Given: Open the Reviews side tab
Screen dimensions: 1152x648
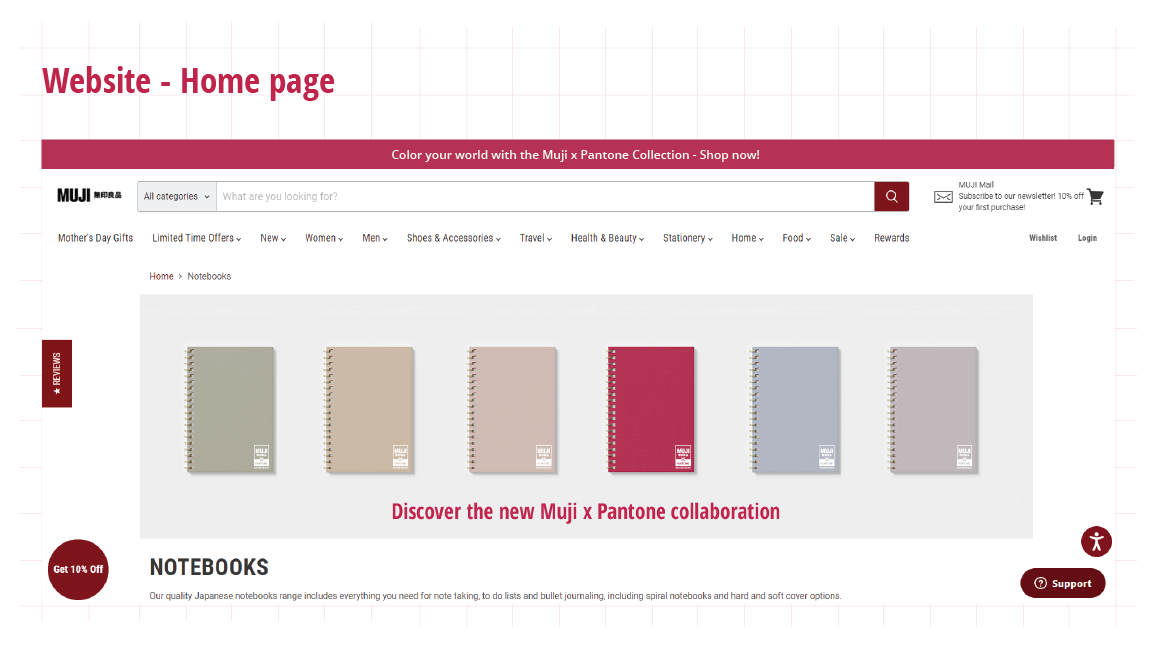Looking at the screenshot, I should pyautogui.click(x=57, y=373).
